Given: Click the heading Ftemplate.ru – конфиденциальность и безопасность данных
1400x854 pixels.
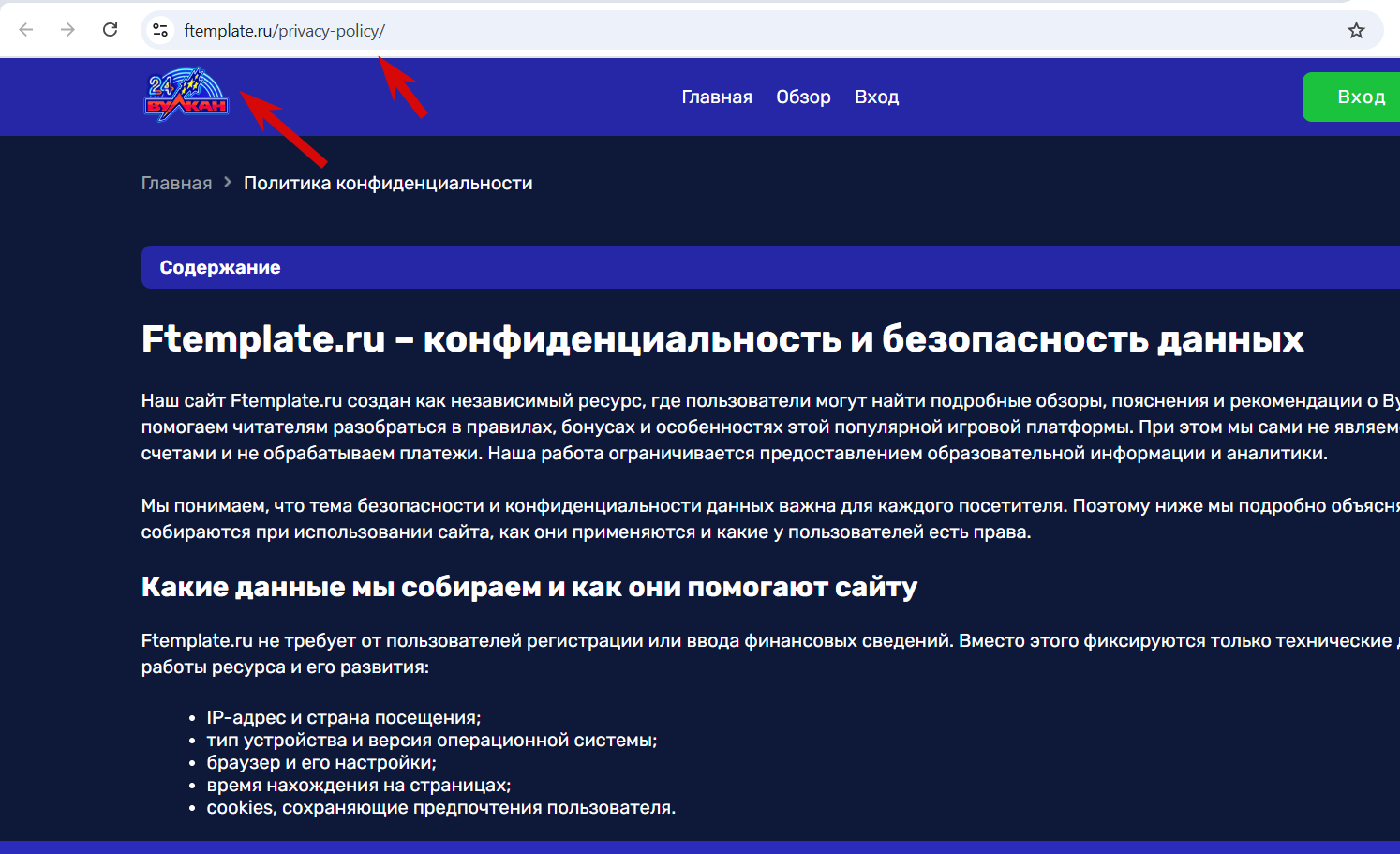Looking at the screenshot, I should click(722, 338).
